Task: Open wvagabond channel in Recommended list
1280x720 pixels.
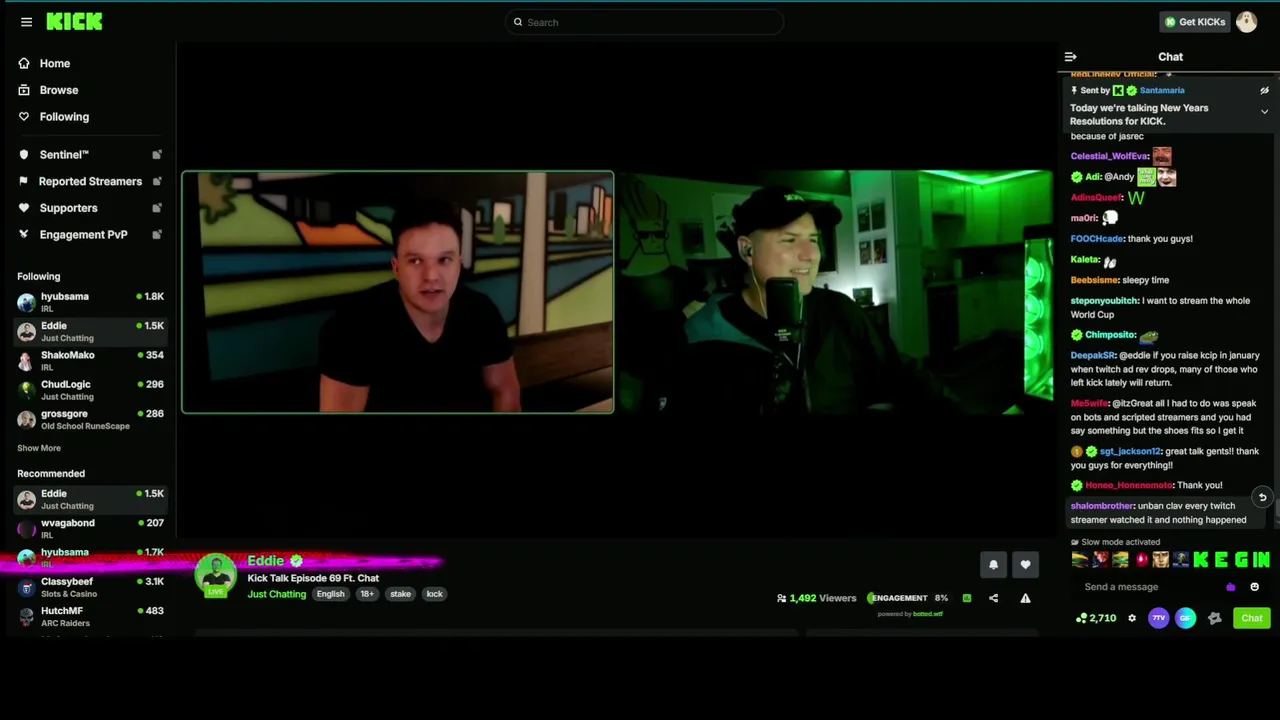Action: click(90, 528)
